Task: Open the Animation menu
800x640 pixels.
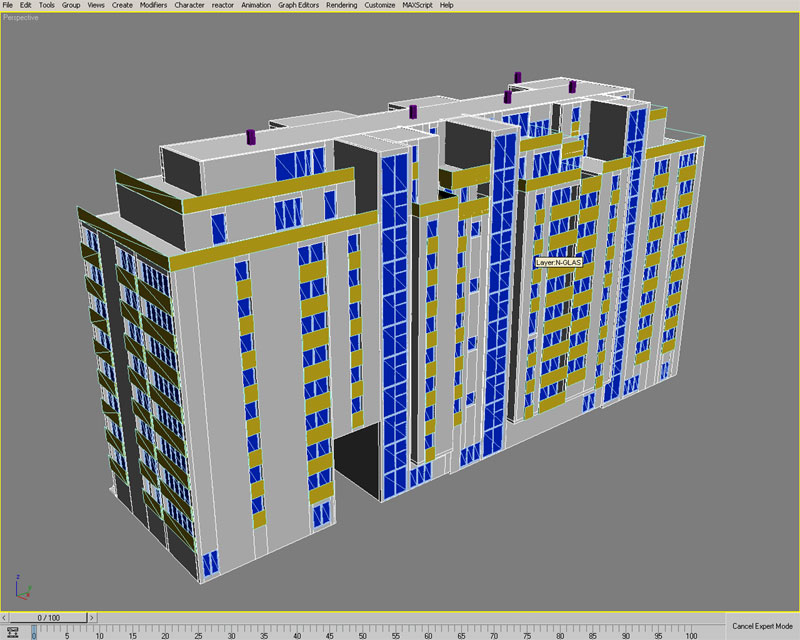Action: (x=256, y=5)
